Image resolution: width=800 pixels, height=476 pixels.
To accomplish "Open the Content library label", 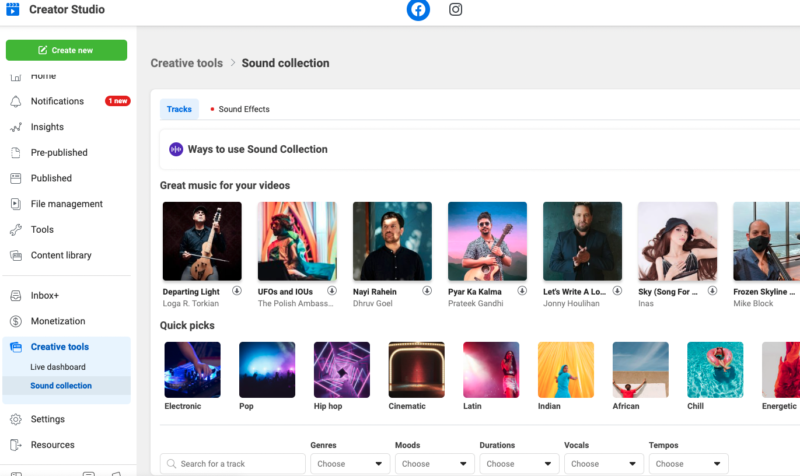I will tap(61, 255).
